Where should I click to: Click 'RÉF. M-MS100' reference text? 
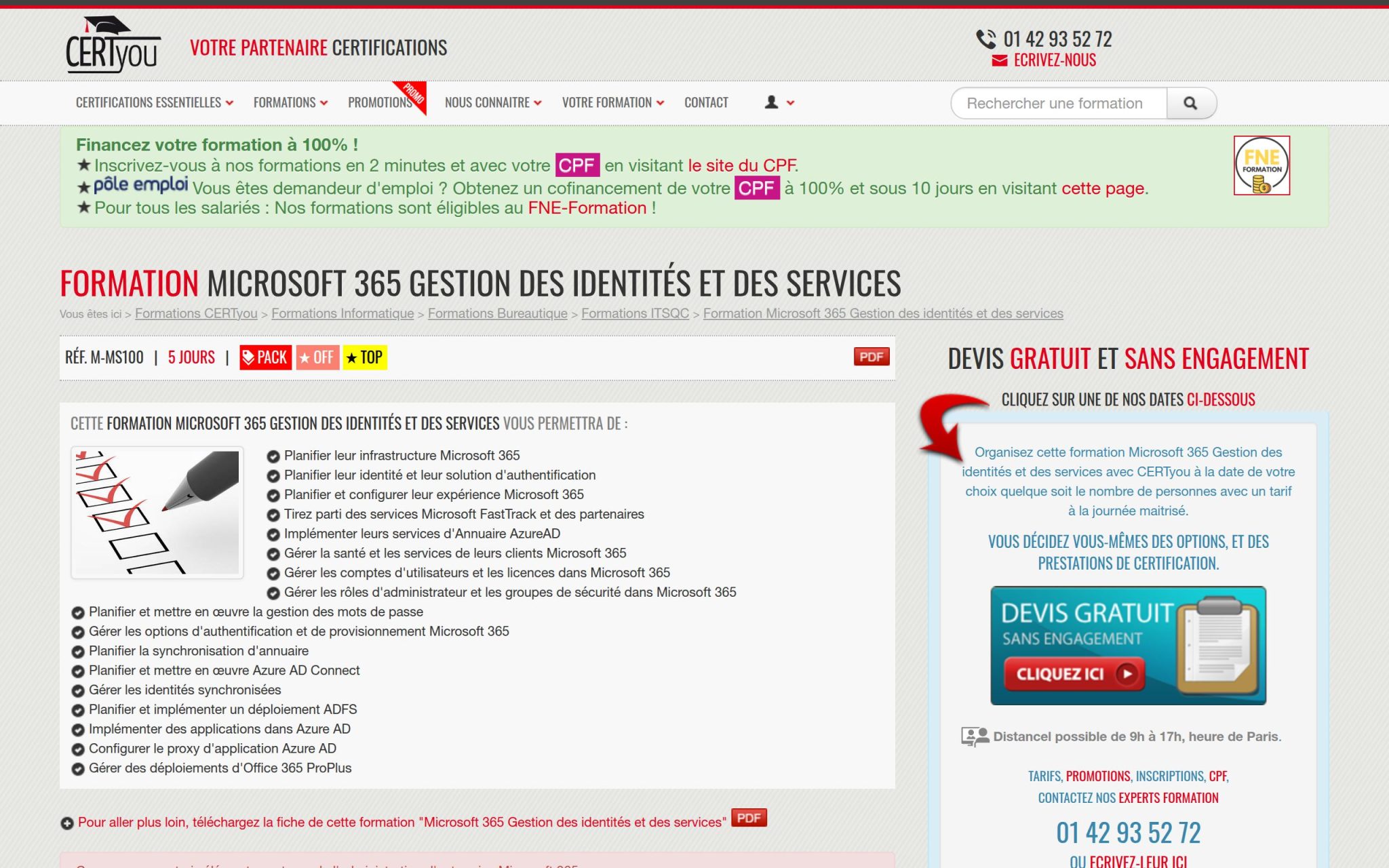(x=104, y=357)
